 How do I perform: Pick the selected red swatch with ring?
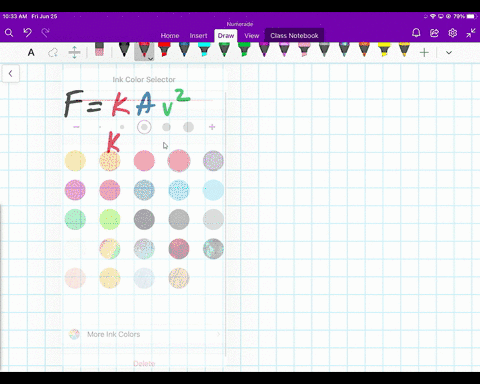[x=179, y=161]
